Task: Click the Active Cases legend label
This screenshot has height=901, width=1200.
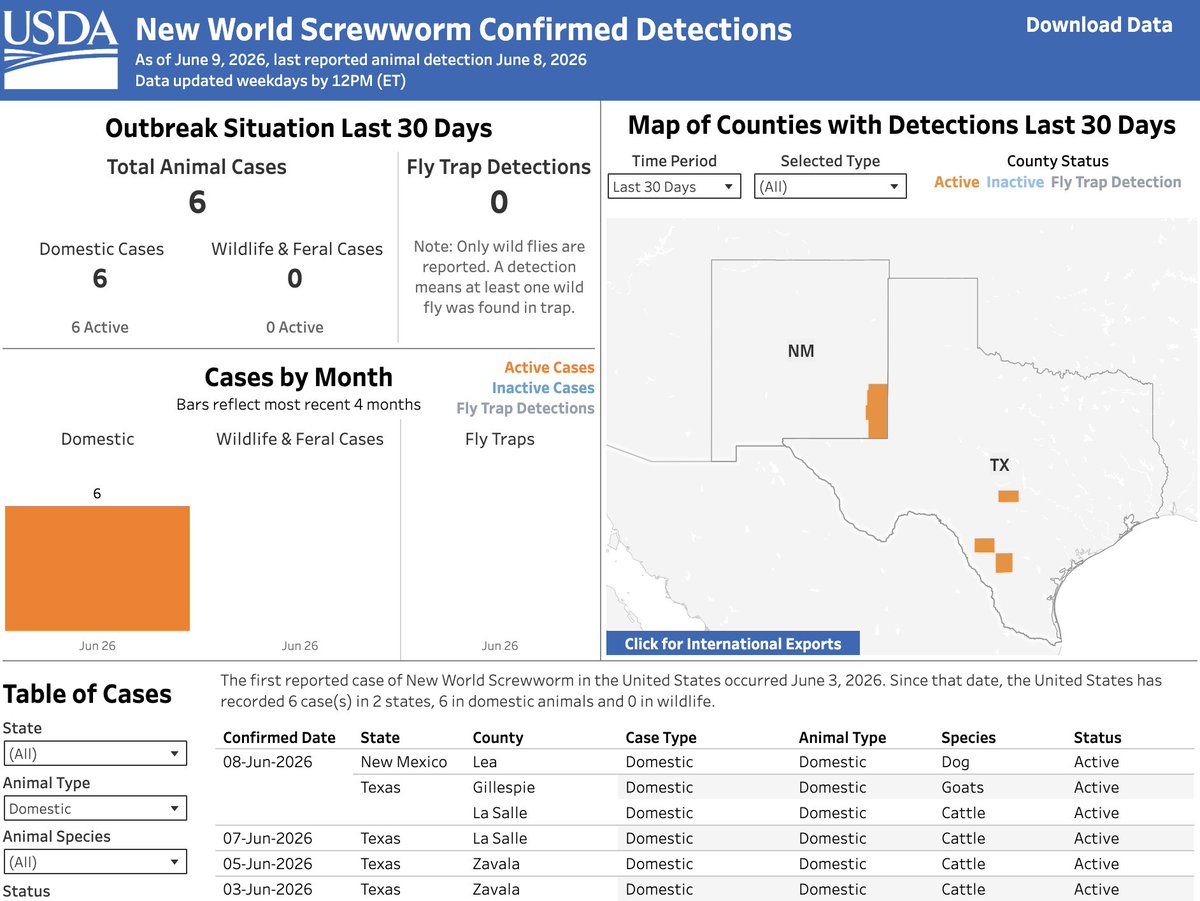Action: click(549, 368)
